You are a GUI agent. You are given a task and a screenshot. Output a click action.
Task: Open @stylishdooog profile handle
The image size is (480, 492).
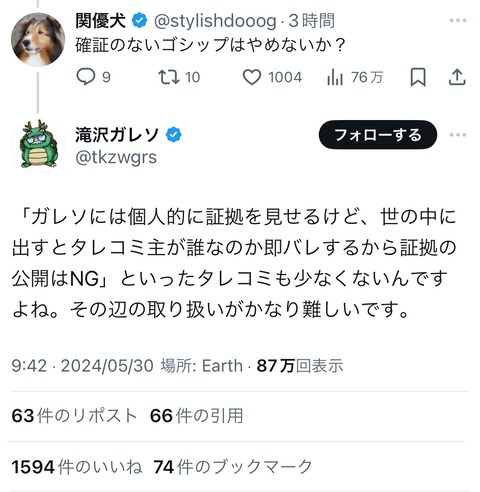coord(215,21)
